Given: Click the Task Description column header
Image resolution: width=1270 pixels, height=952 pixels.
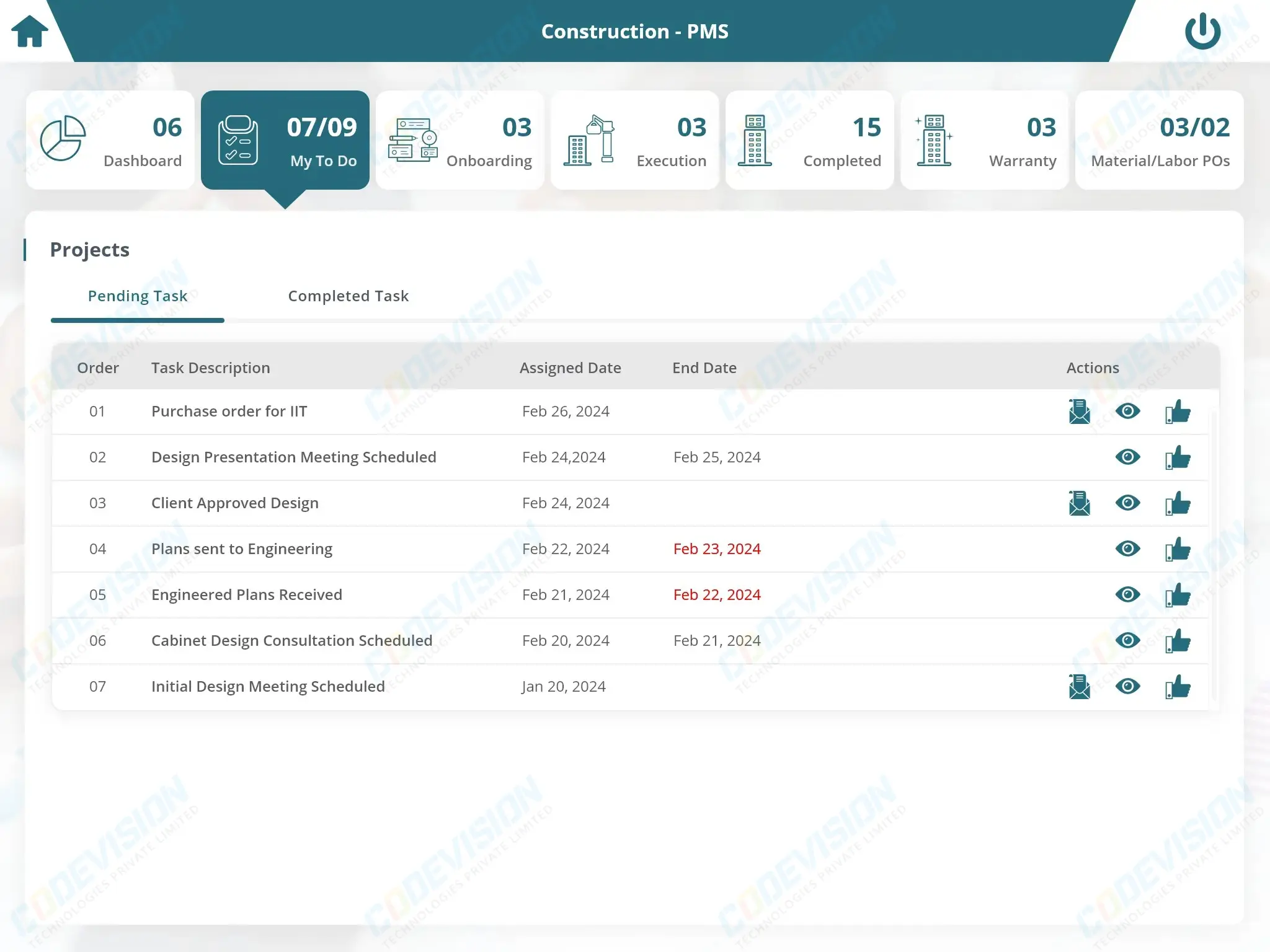Looking at the screenshot, I should pyautogui.click(x=211, y=368).
